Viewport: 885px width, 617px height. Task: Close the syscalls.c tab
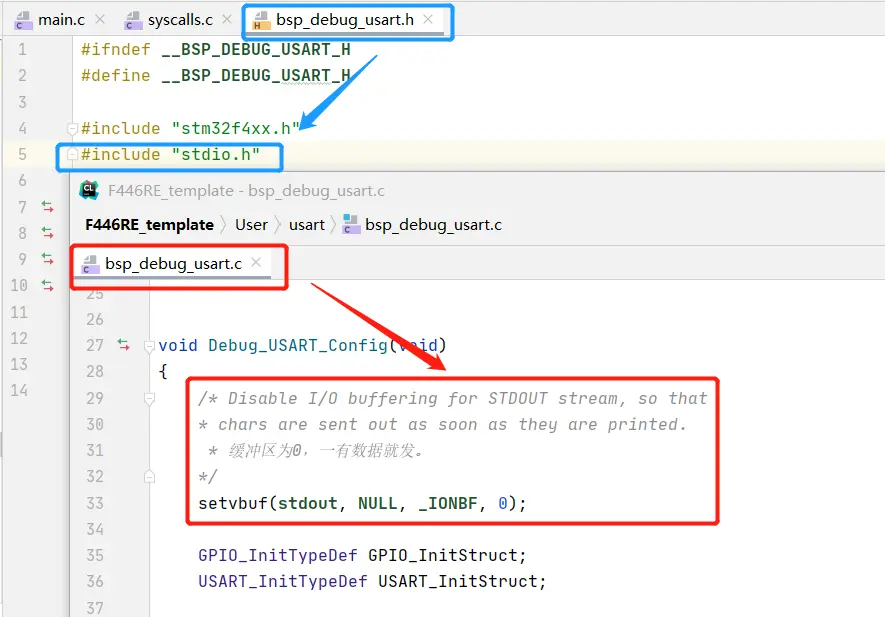coord(227,19)
